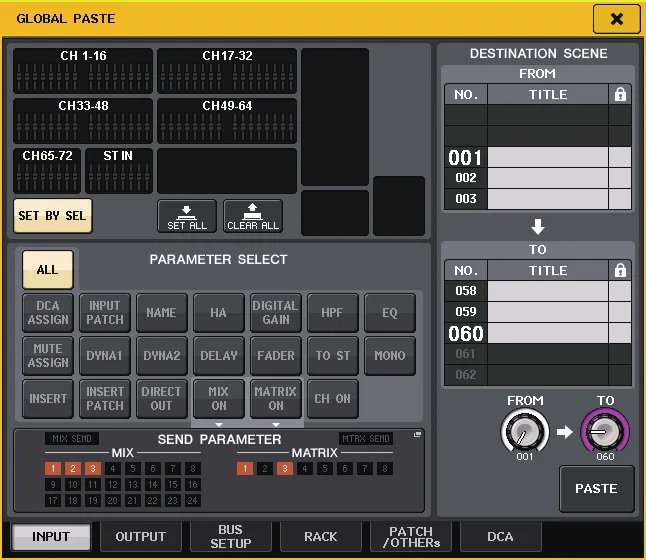Viewport: 646px width, 560px height.
Task: Click the PASTE button
Action: click(x=596, y=489)
